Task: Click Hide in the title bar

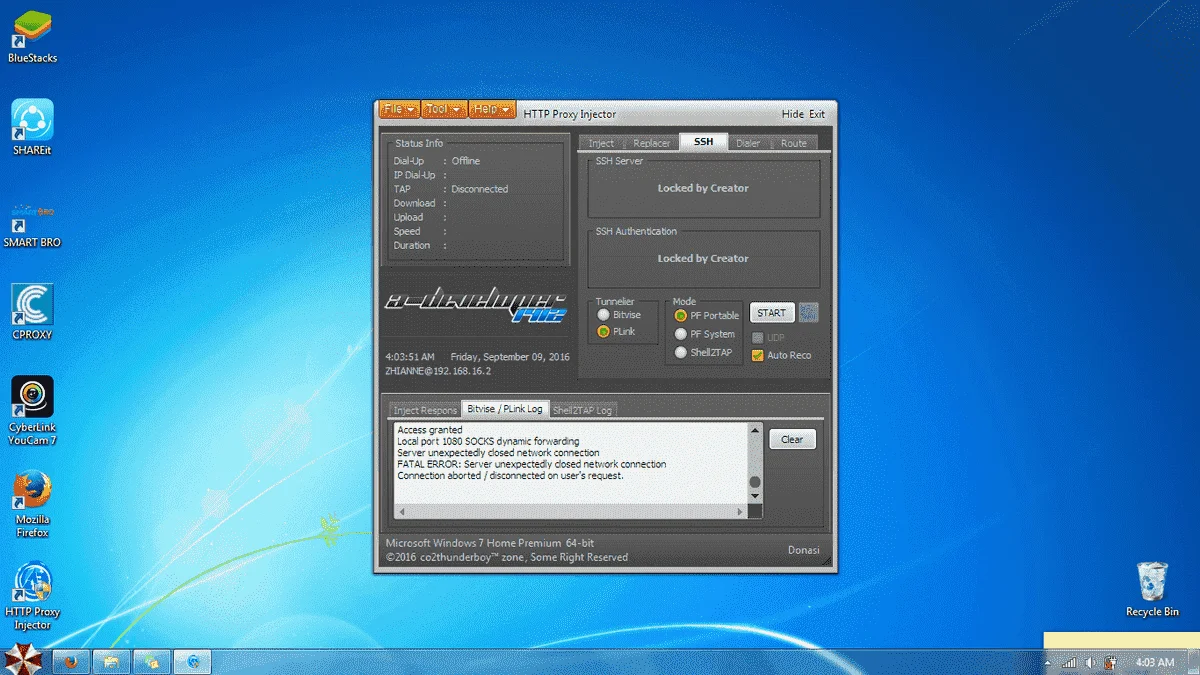Action: point(793,114)
